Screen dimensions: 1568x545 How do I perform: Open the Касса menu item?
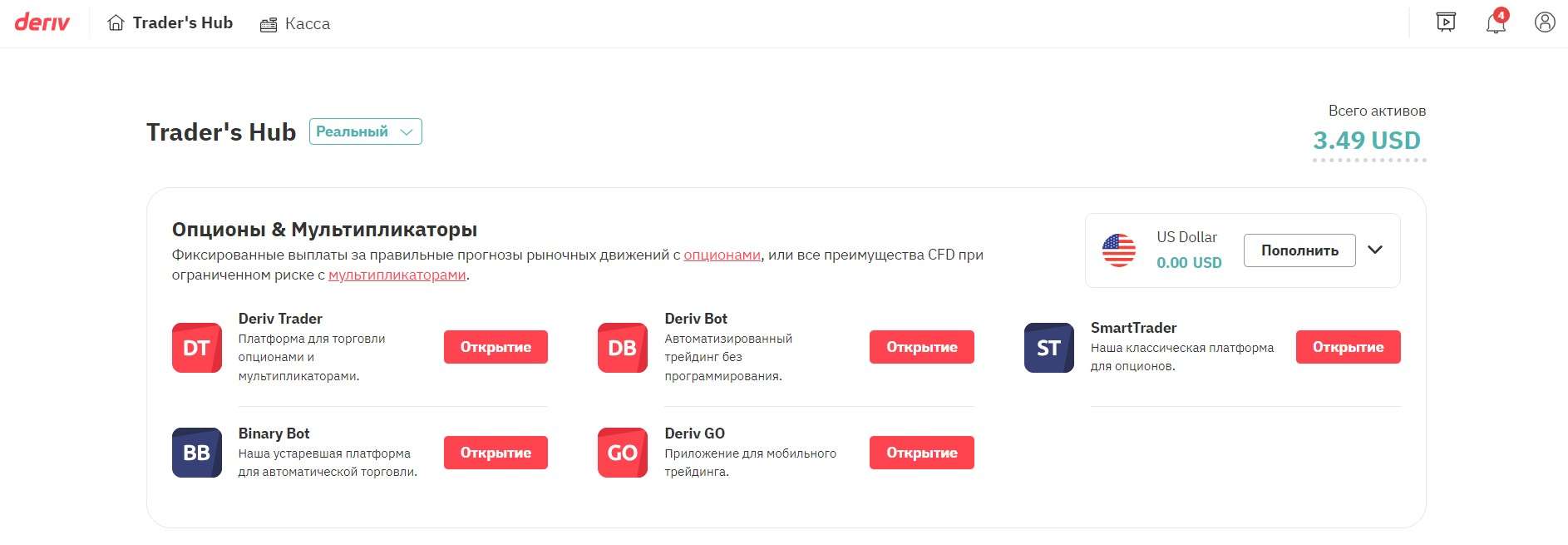pyautogui.click(x=295, y=24)
